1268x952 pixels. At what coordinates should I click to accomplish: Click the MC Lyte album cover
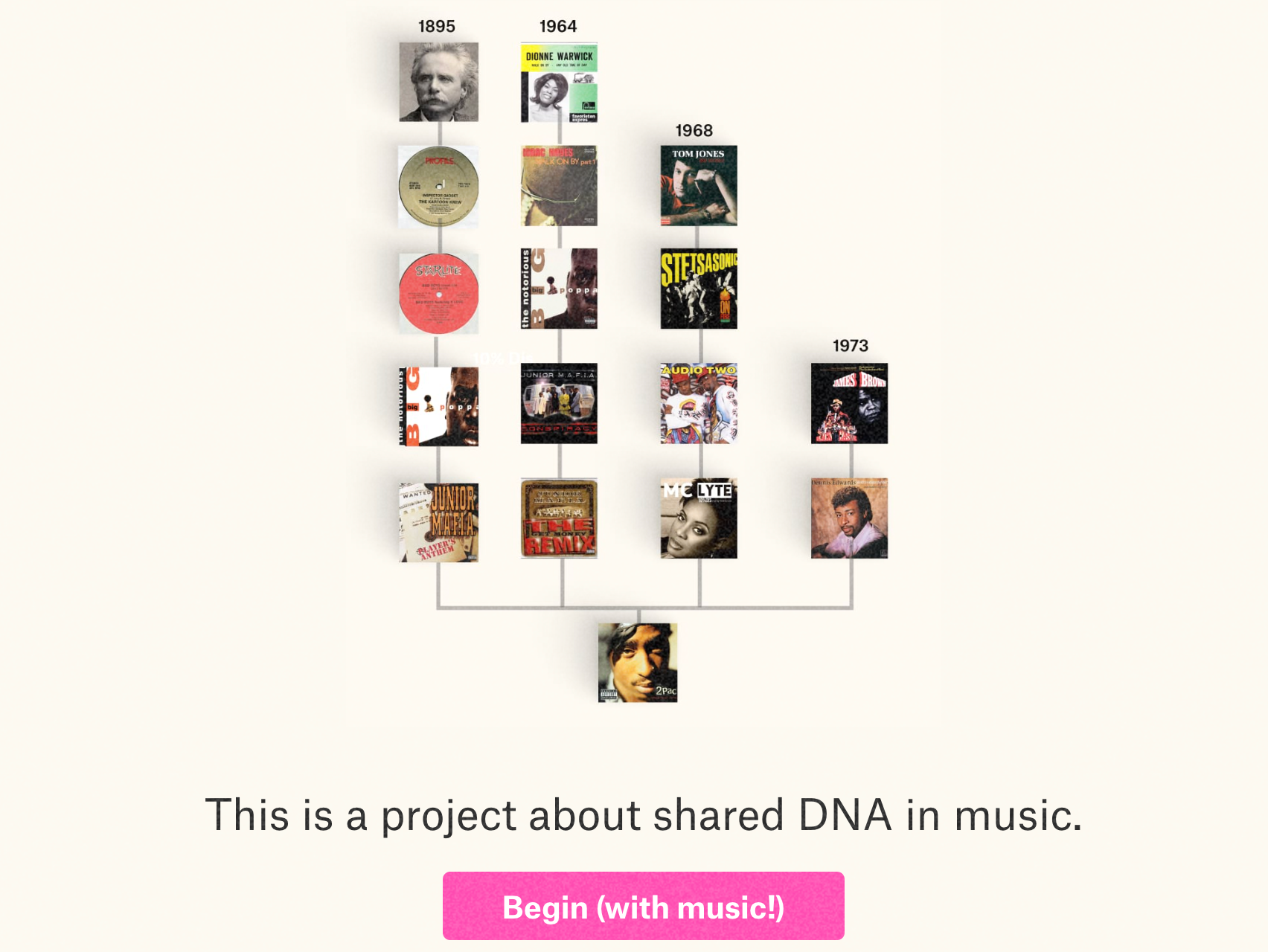click(699, 518)
